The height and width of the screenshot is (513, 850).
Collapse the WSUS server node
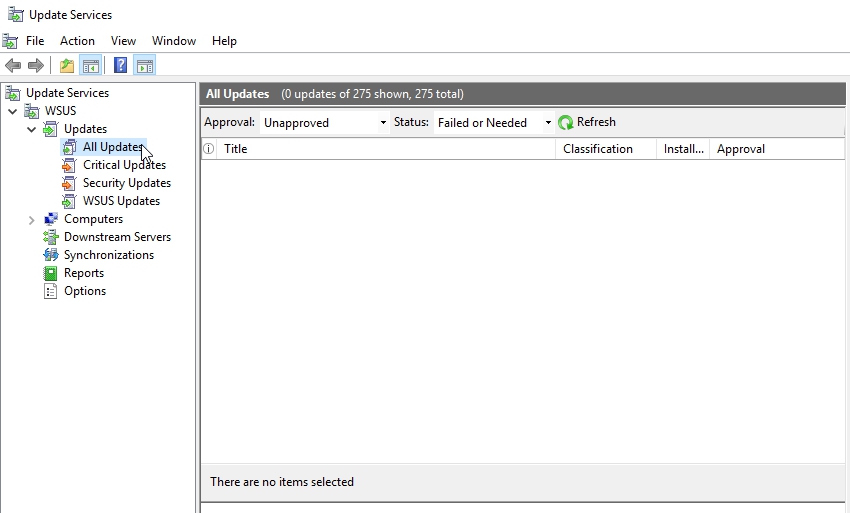(12, 111)
